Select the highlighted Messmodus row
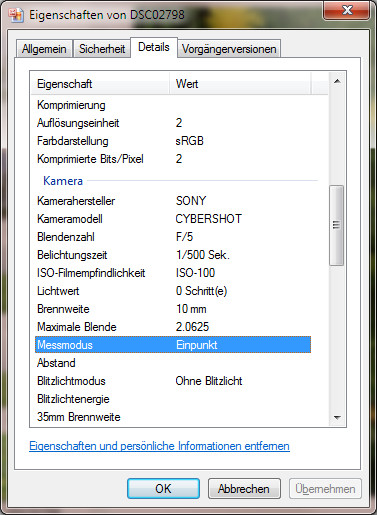The height and width of the screenshot is (515, 377). 173,345
